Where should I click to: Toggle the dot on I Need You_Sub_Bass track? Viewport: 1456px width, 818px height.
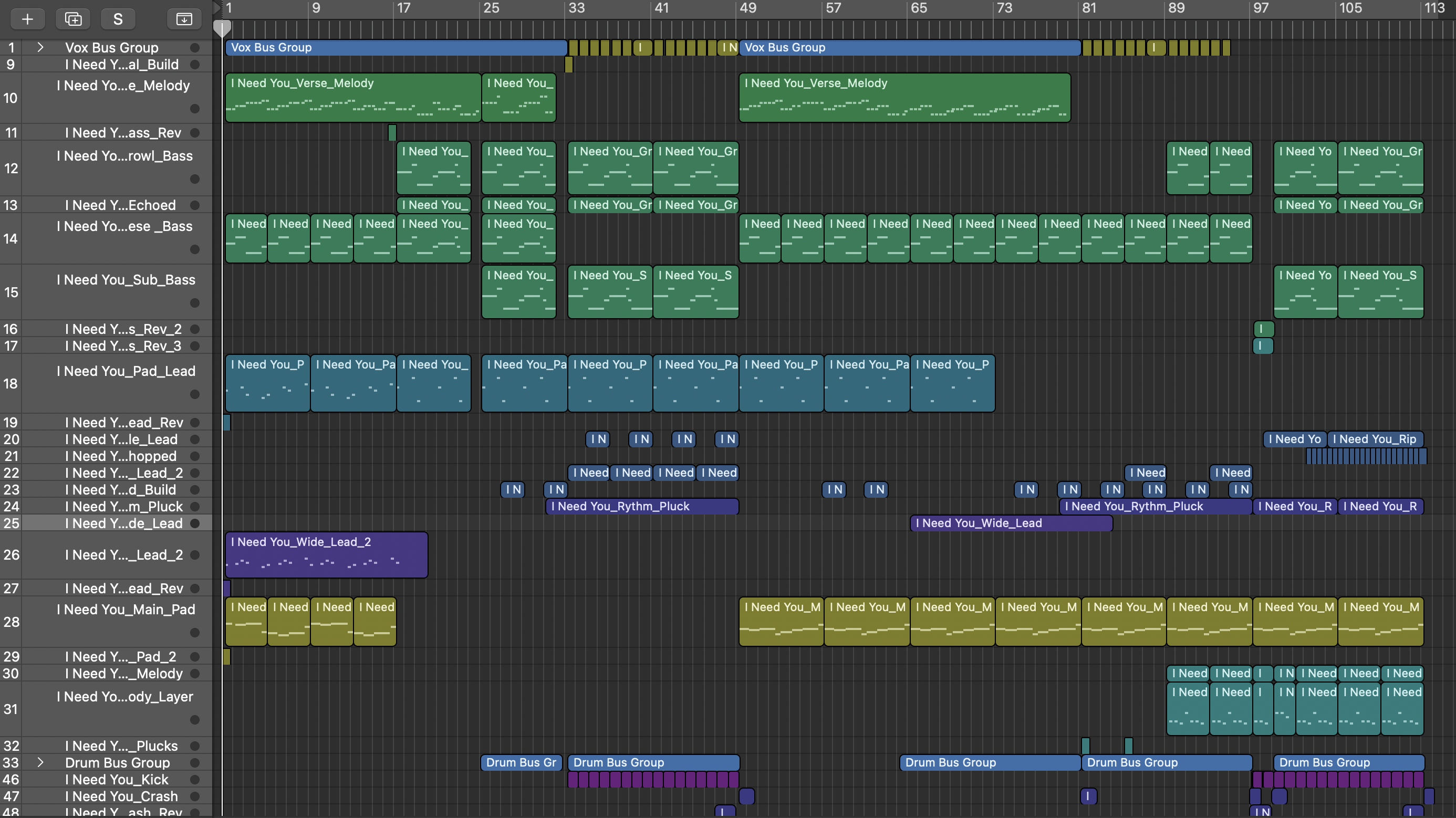[195, 303]
